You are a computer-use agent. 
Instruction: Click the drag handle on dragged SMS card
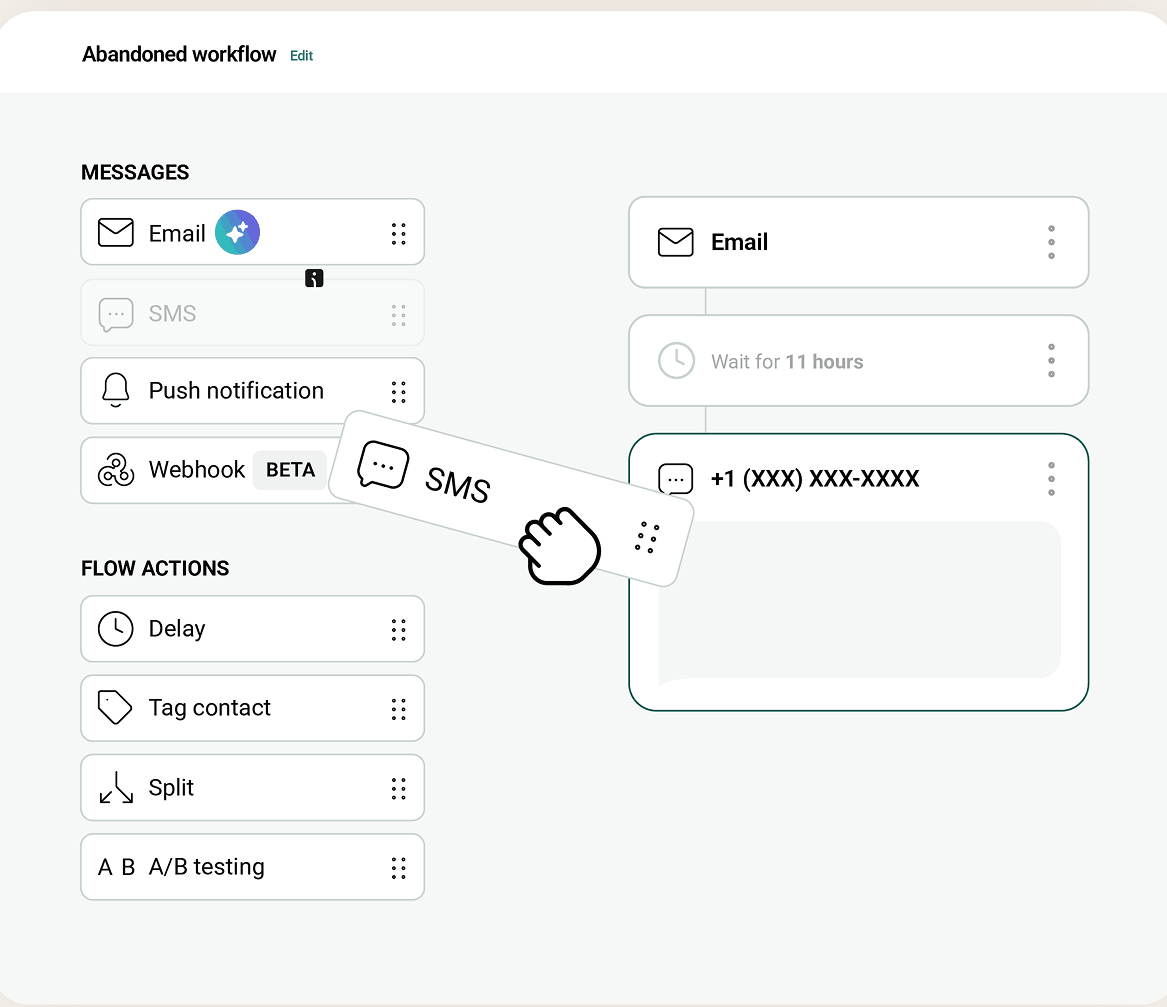point(647,537)
